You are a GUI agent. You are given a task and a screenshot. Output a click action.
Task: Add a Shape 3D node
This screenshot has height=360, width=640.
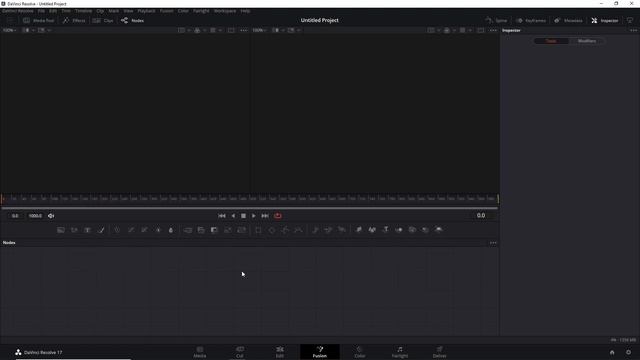[x=372, y=230]
